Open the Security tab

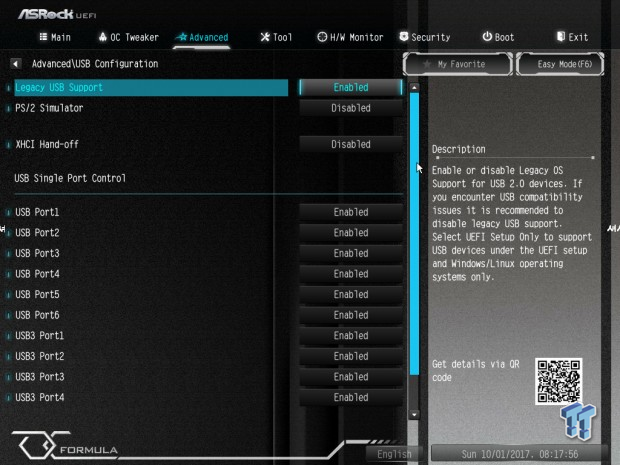[x=425, y=37]
